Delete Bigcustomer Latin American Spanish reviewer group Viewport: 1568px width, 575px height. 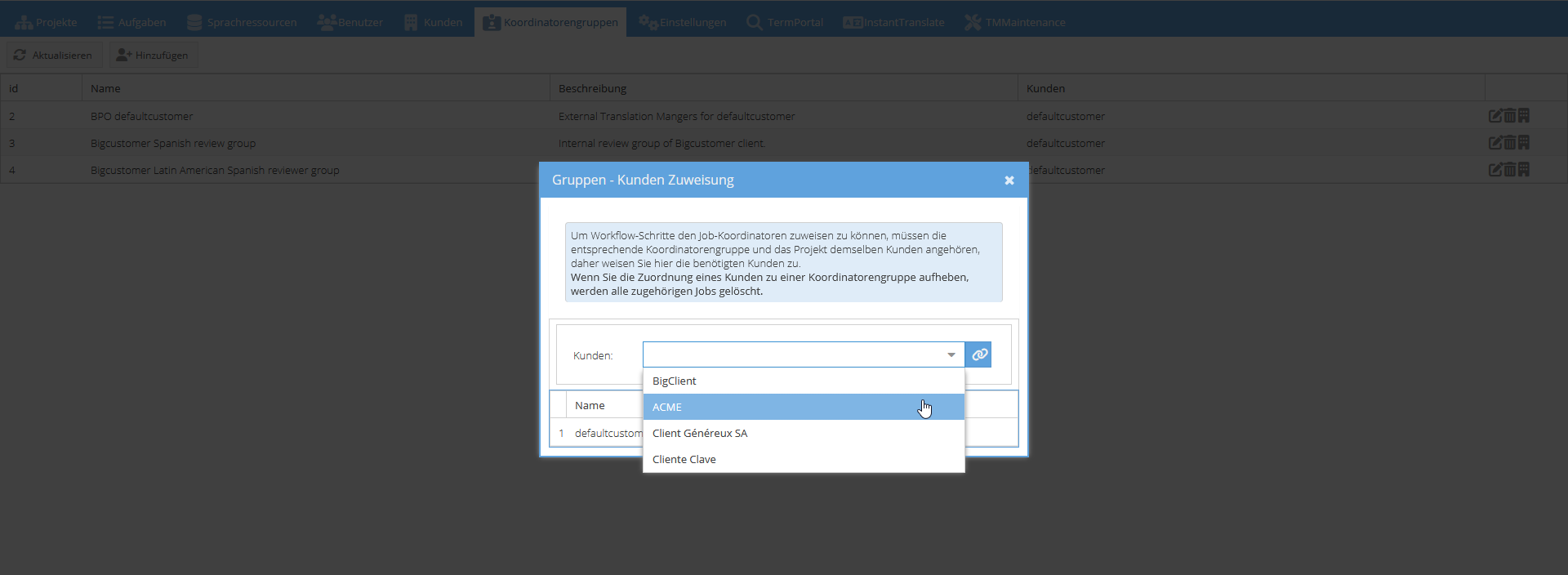click(x=1509, y=170)
